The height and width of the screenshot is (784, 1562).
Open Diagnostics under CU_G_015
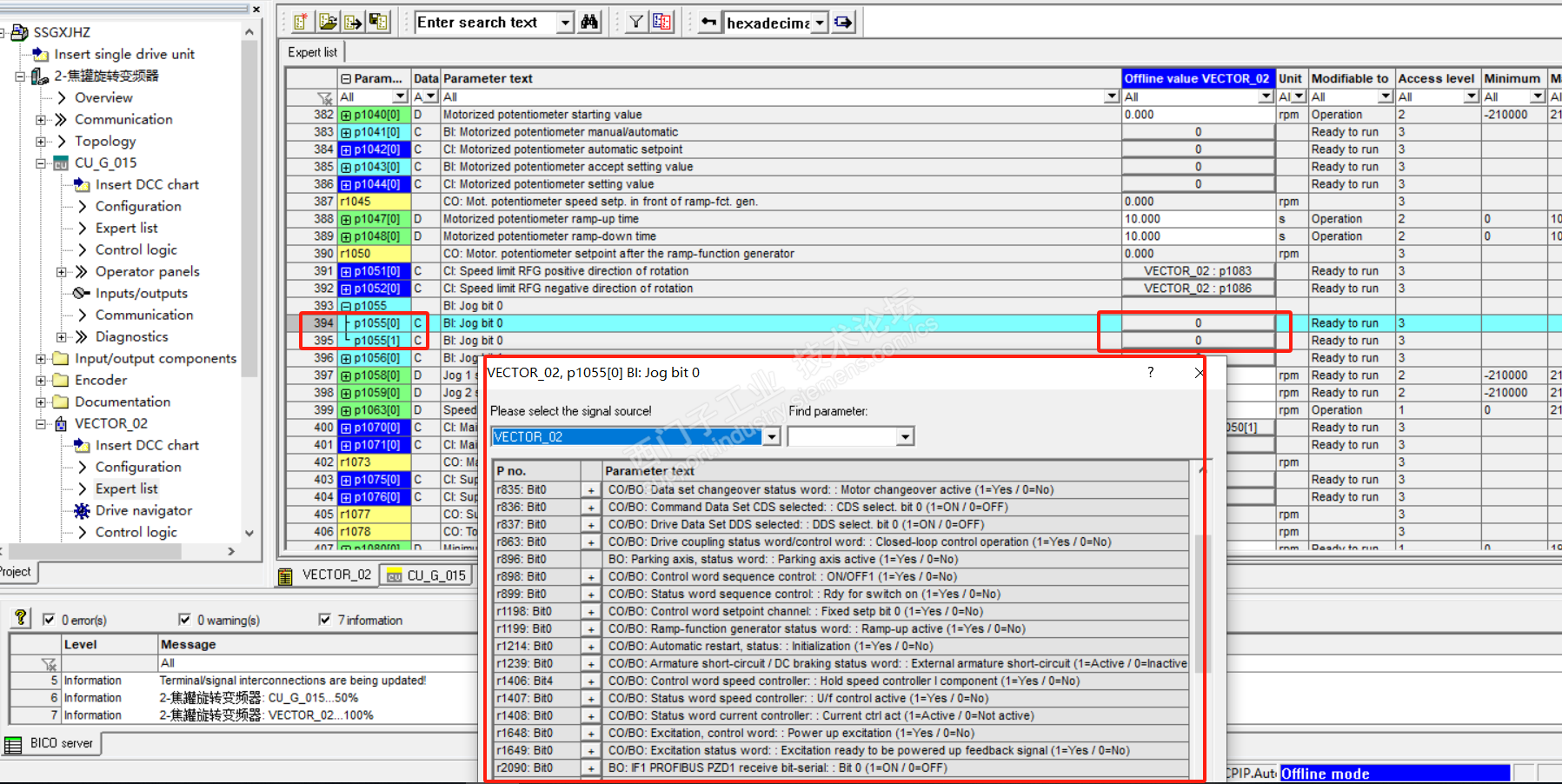(131, 336)
